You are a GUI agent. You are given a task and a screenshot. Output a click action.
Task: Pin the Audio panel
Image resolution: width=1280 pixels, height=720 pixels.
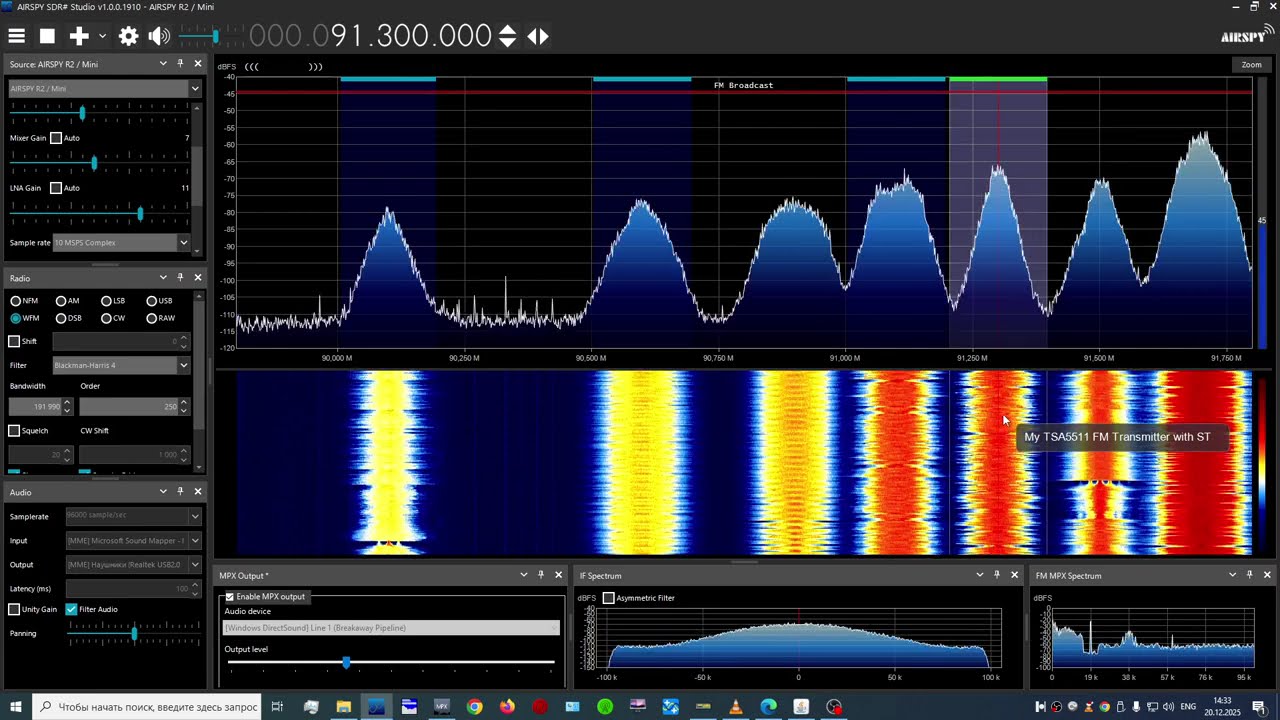180,492
